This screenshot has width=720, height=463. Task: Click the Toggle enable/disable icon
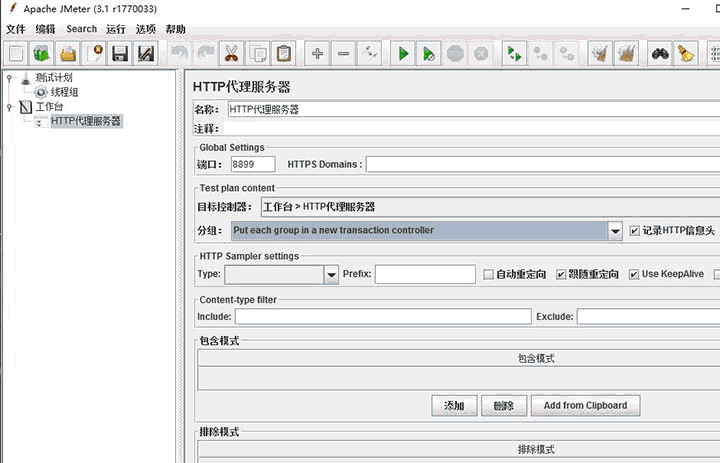[369, 54]
